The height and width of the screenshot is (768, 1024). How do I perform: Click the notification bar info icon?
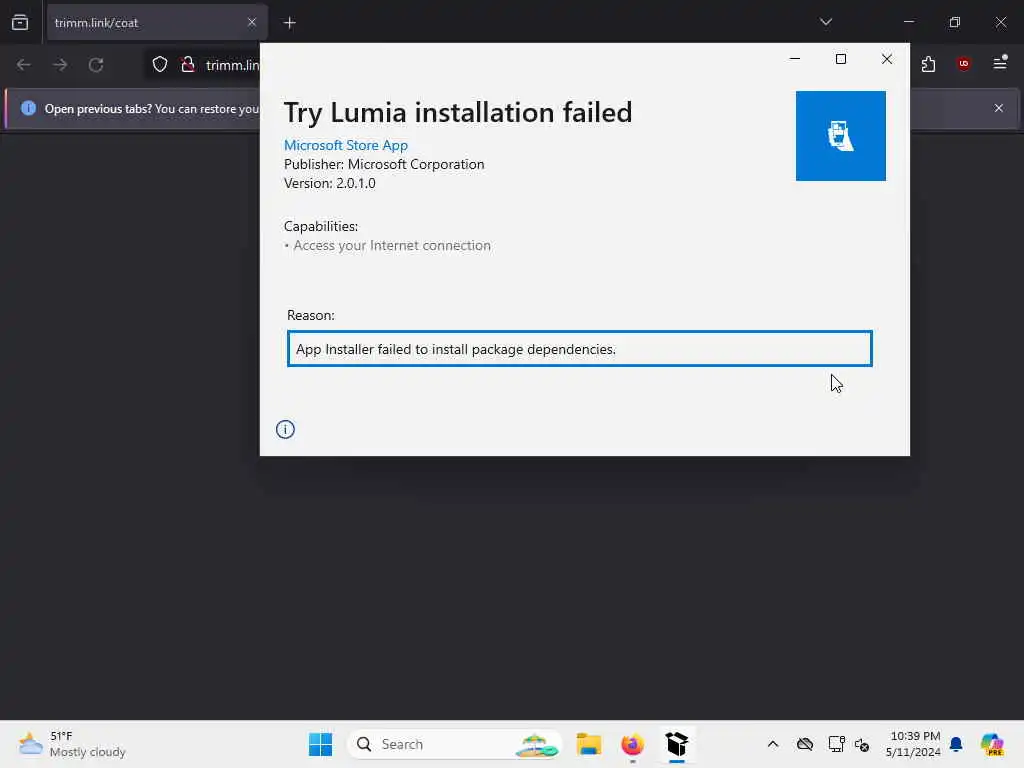[28, 108]
